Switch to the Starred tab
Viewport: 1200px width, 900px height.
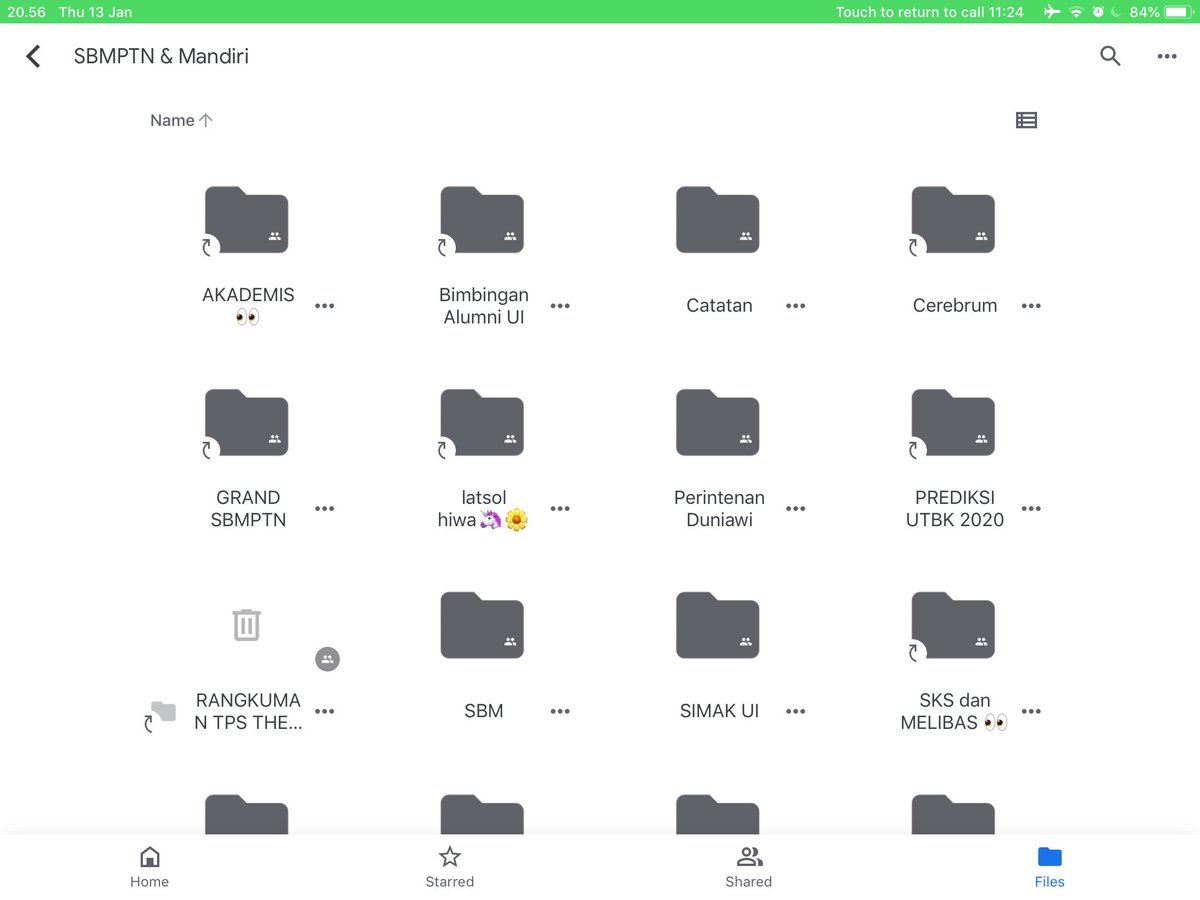[x=450, y=867]
